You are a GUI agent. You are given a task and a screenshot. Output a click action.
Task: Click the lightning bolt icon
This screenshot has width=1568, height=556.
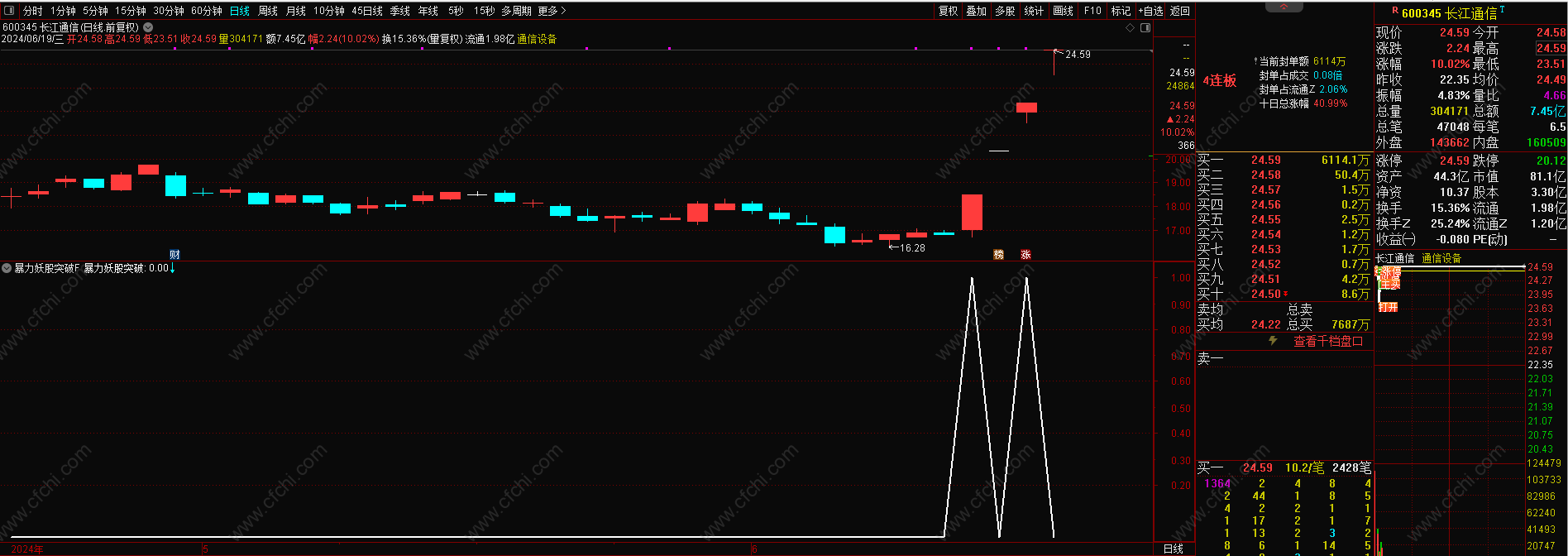click(x=1273, y=341)
